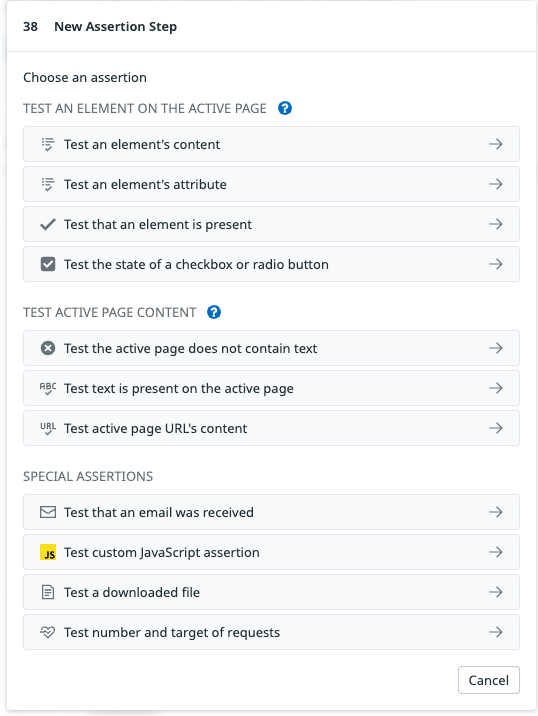Viewport: 538px width, 716px height.
Task: Click the help icon beside Test an Element heading
Action: [285, 108]
